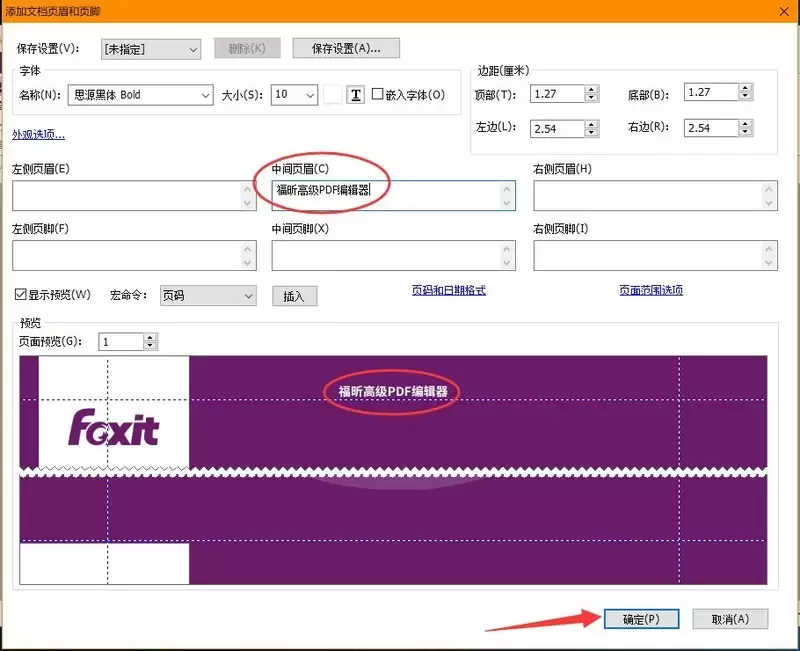This screenshot has width=800, height=651.
Task: Decrease the 右边(R) margin value
Action: (743, 133)
